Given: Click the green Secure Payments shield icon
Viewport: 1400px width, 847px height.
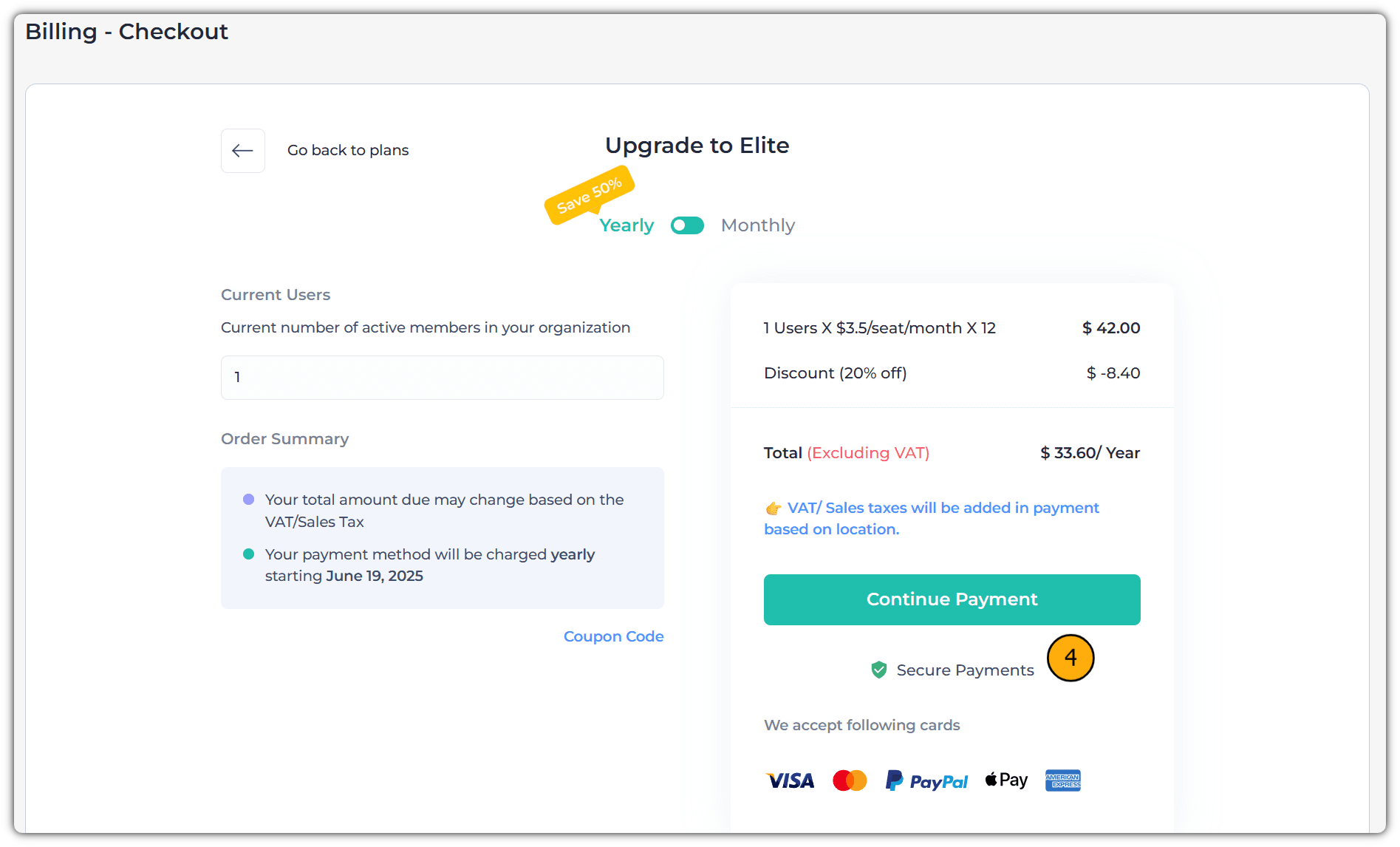Looking at the screenshot, I should [x=878, y=670].
